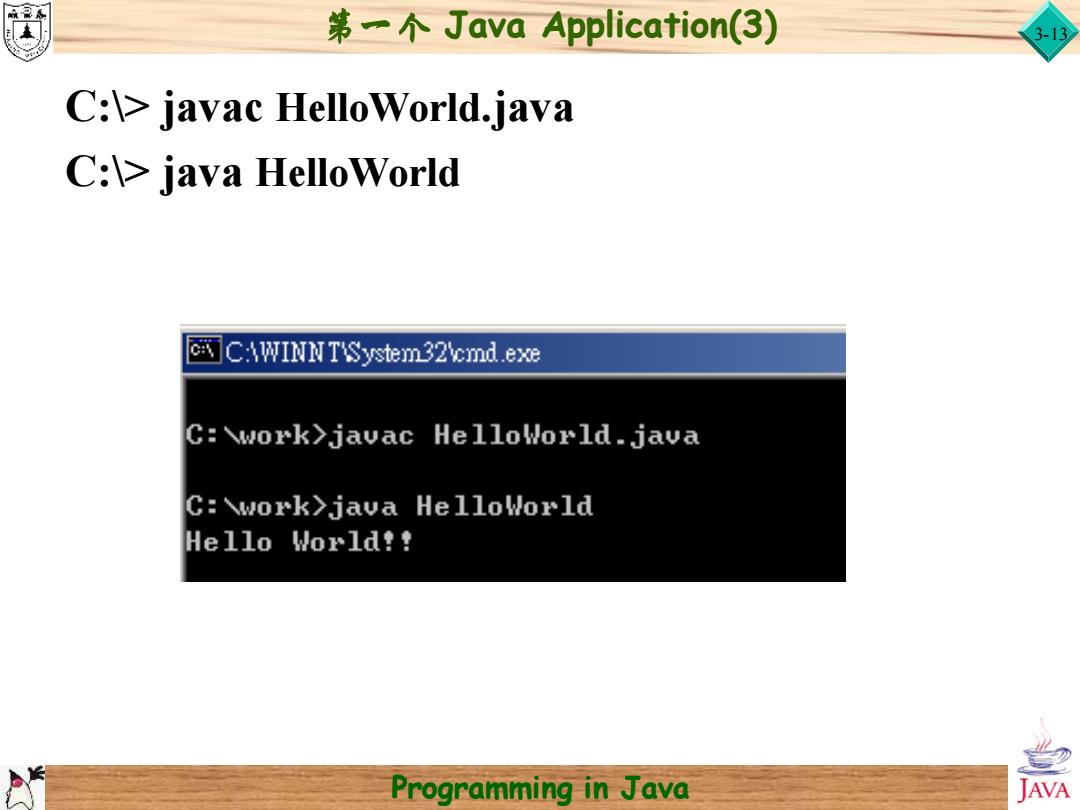Click the footer text 'Programming in Java'

pyautogui.click(x=540, y=789)
